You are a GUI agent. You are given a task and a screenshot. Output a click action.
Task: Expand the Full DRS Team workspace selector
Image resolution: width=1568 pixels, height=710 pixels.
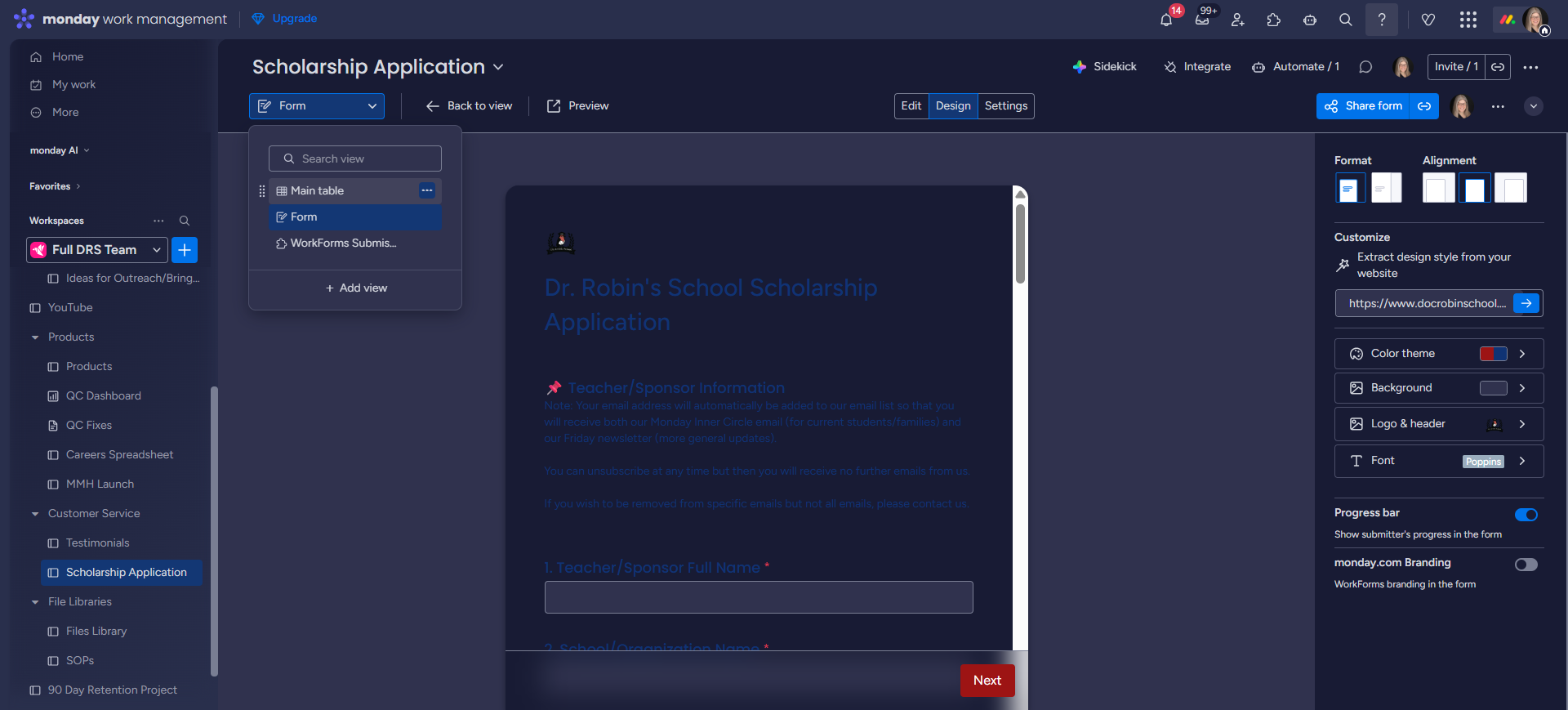click(x=97, y=250)
